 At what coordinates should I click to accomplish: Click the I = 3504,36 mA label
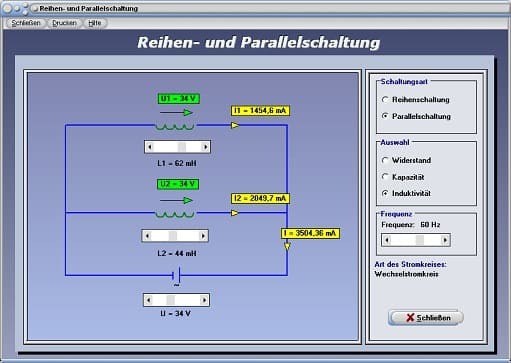pyautogui.click(x=310, y=233)
